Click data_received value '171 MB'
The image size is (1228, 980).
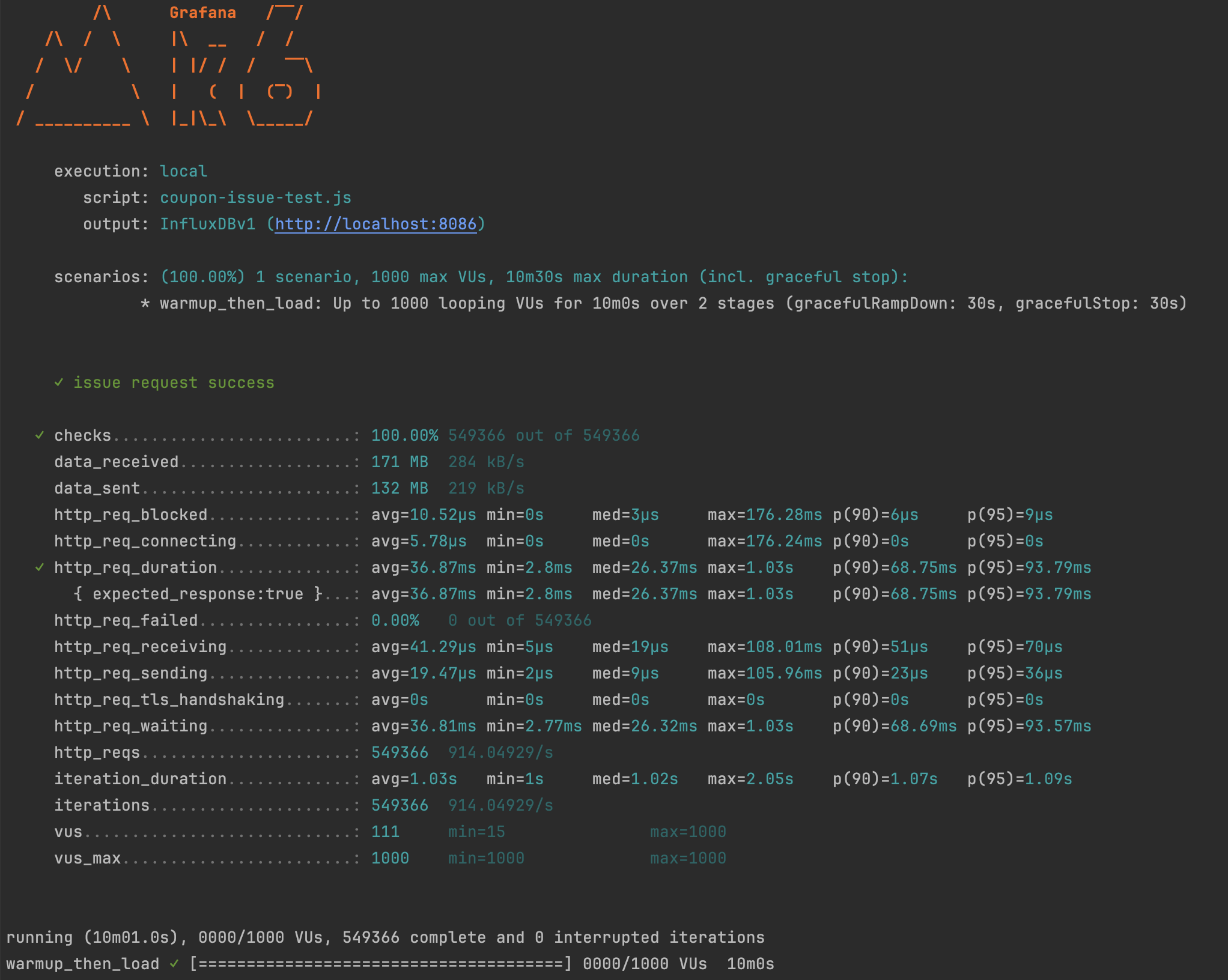click(400, 462)
